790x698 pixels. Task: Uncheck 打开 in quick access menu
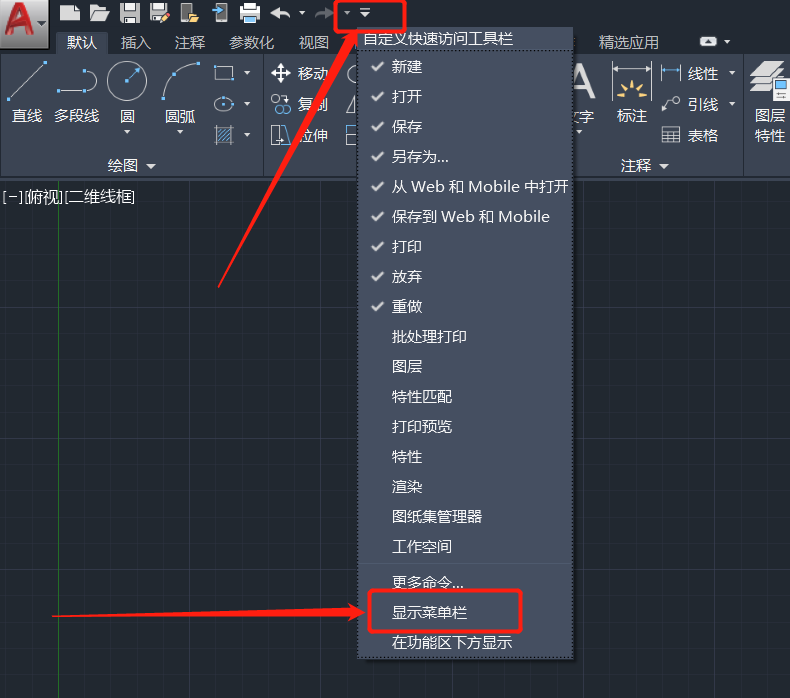tap(465, 96)
